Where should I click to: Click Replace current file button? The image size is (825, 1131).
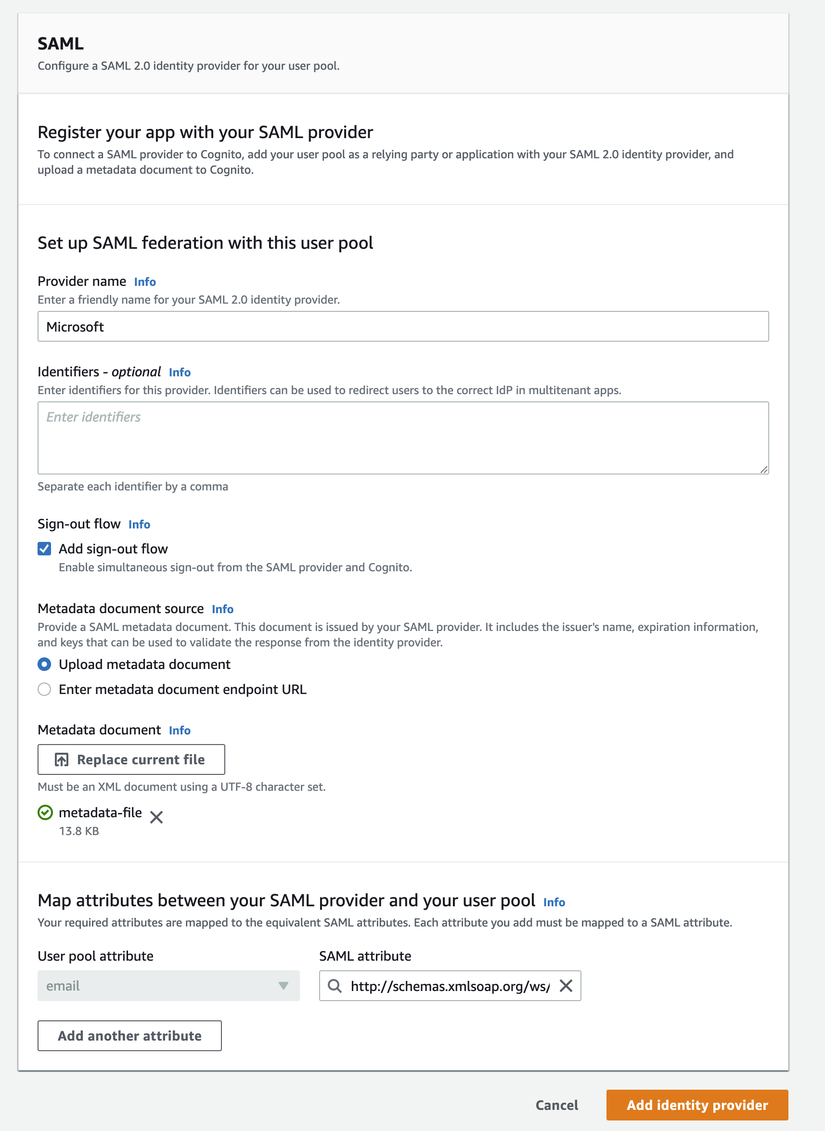pos(131,760)
